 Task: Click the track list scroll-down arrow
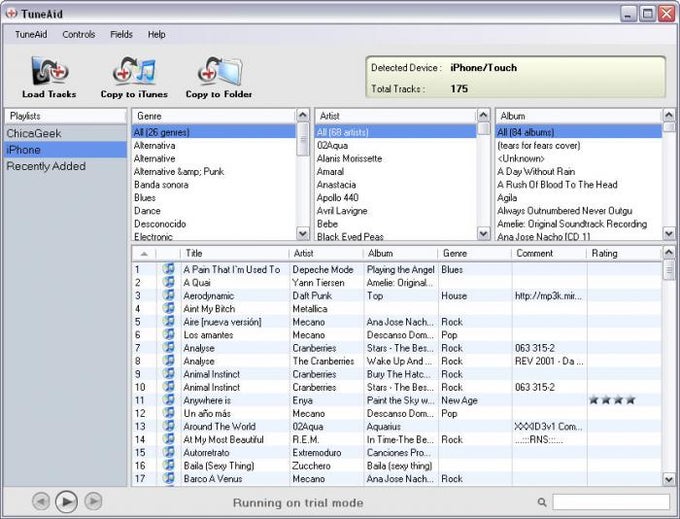[669, 479]
